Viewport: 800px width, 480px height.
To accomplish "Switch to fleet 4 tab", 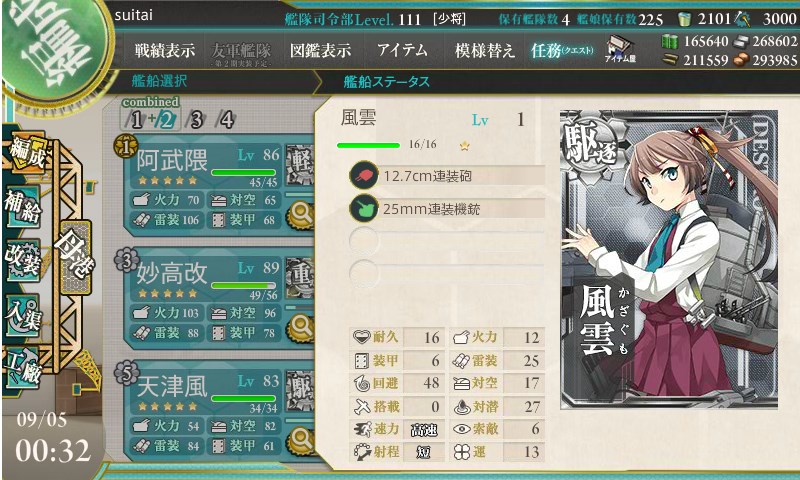I will click(226, 119).
